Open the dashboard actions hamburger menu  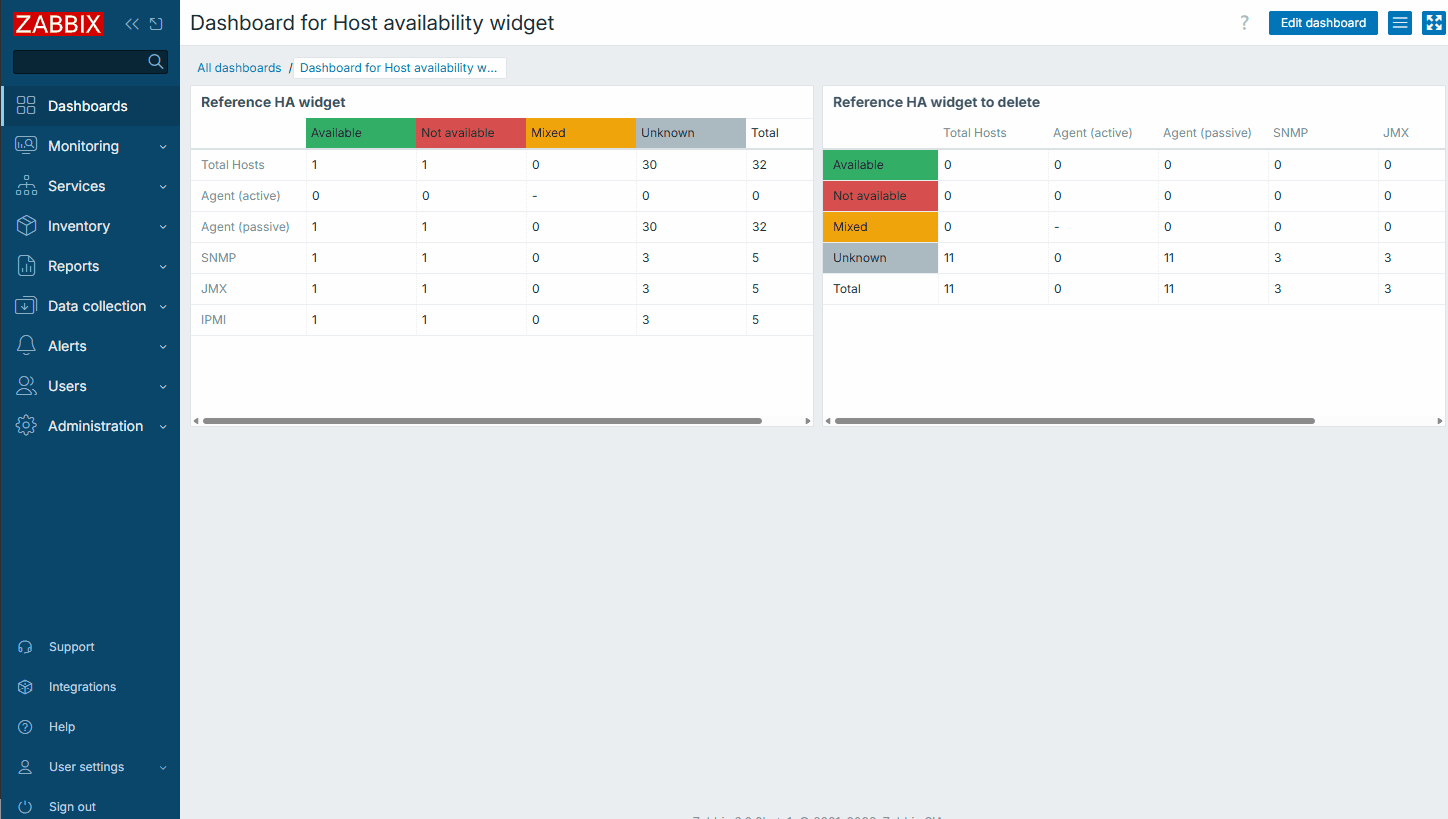(x=1400, y=23)
